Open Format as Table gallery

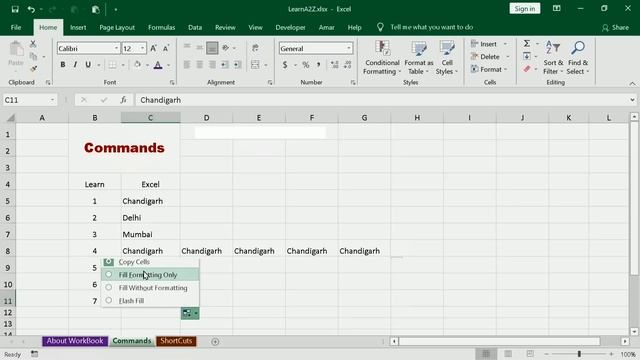pos(418,58)
